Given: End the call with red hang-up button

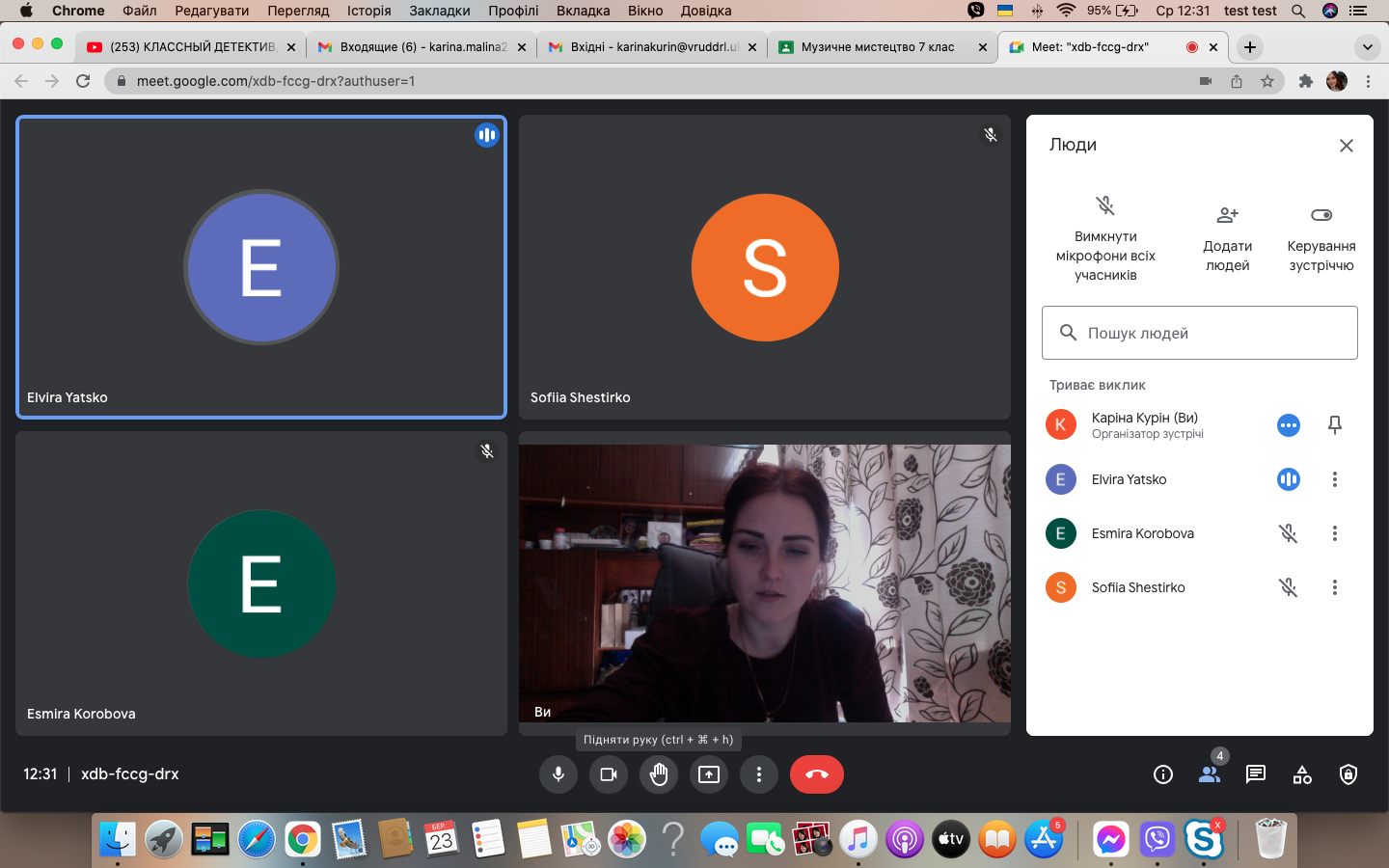Looking at the screenshot, I should (817, 774).
